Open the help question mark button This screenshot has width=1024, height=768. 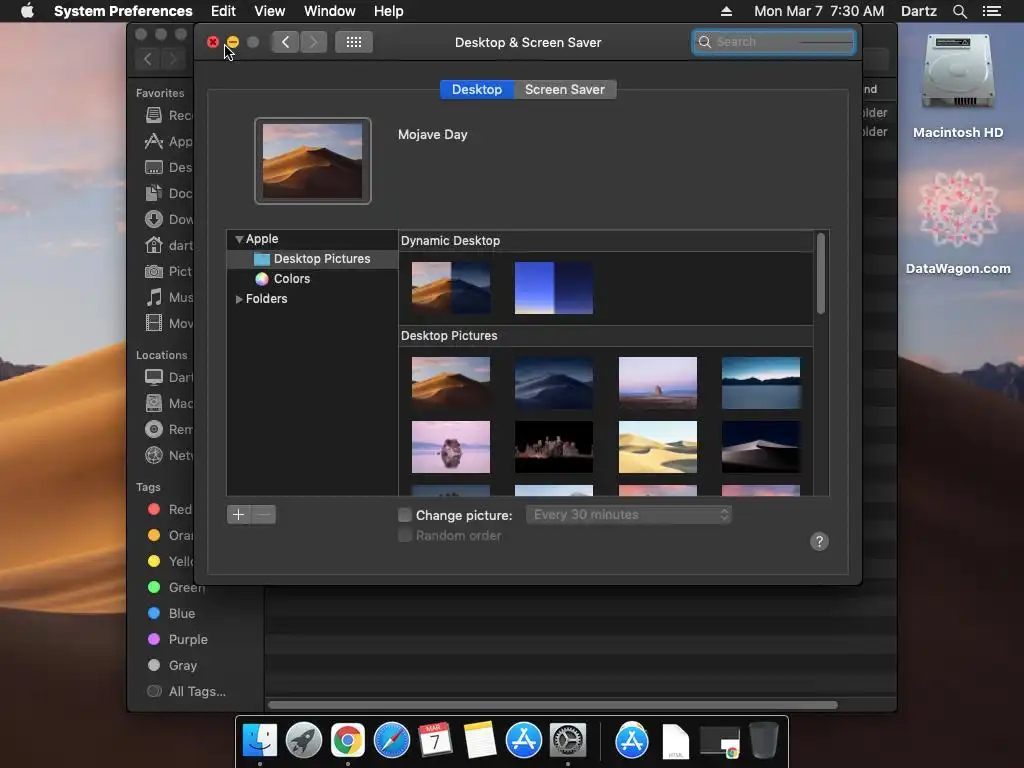(x=819, y=541)
